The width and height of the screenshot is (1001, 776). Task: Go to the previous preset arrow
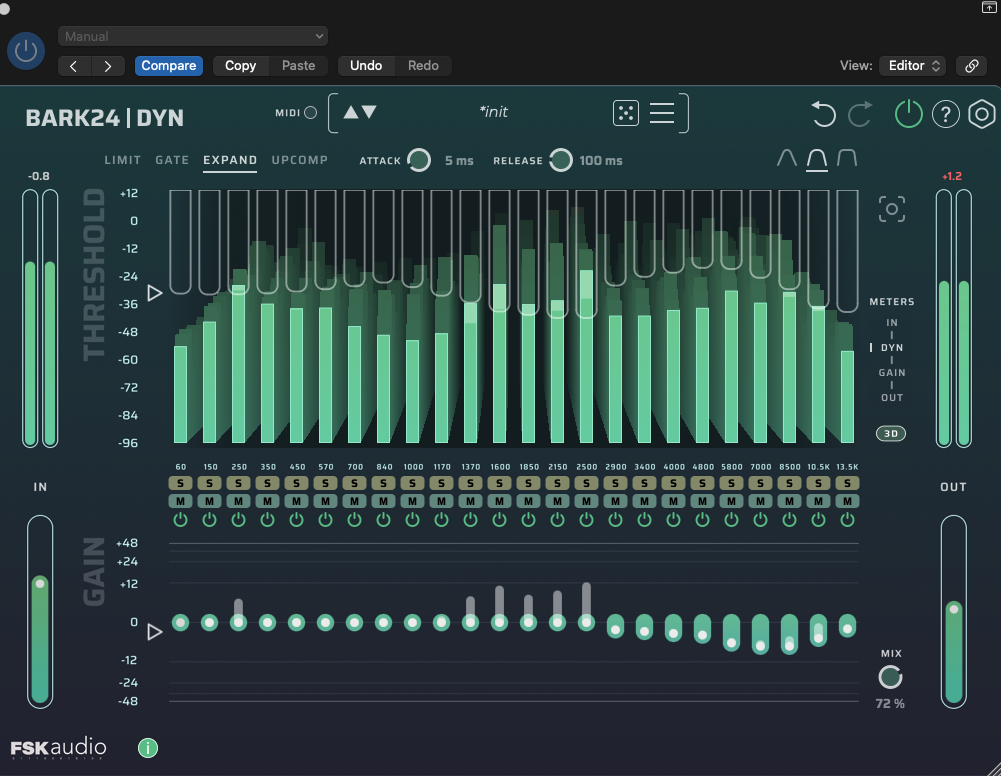click(73, 66)
